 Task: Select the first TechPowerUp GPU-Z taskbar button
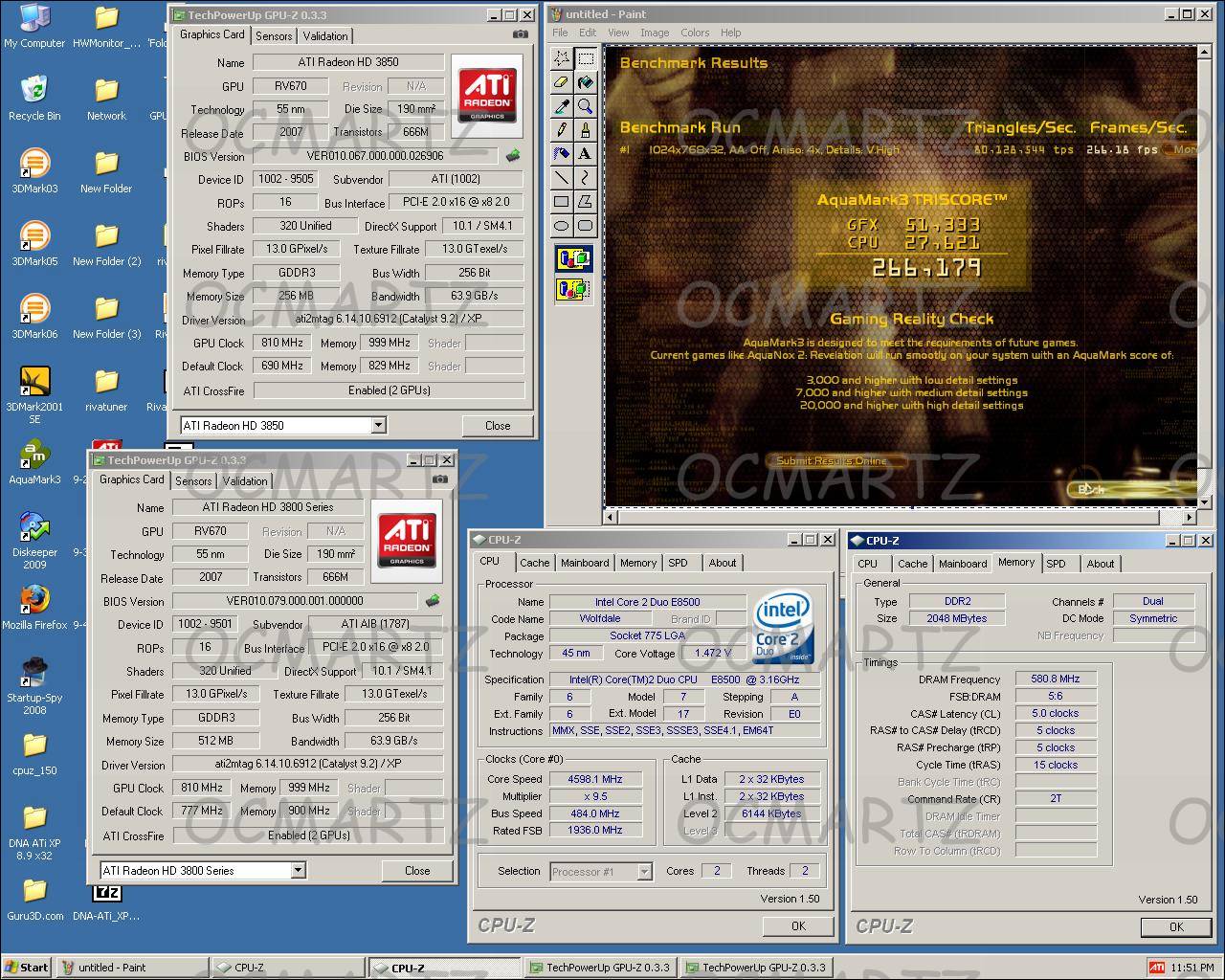pos(599,968)
